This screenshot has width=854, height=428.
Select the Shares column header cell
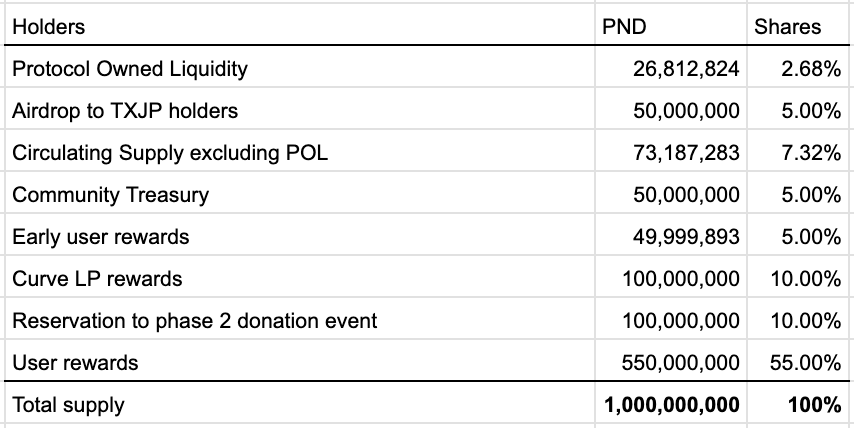[x=787, y=27]
